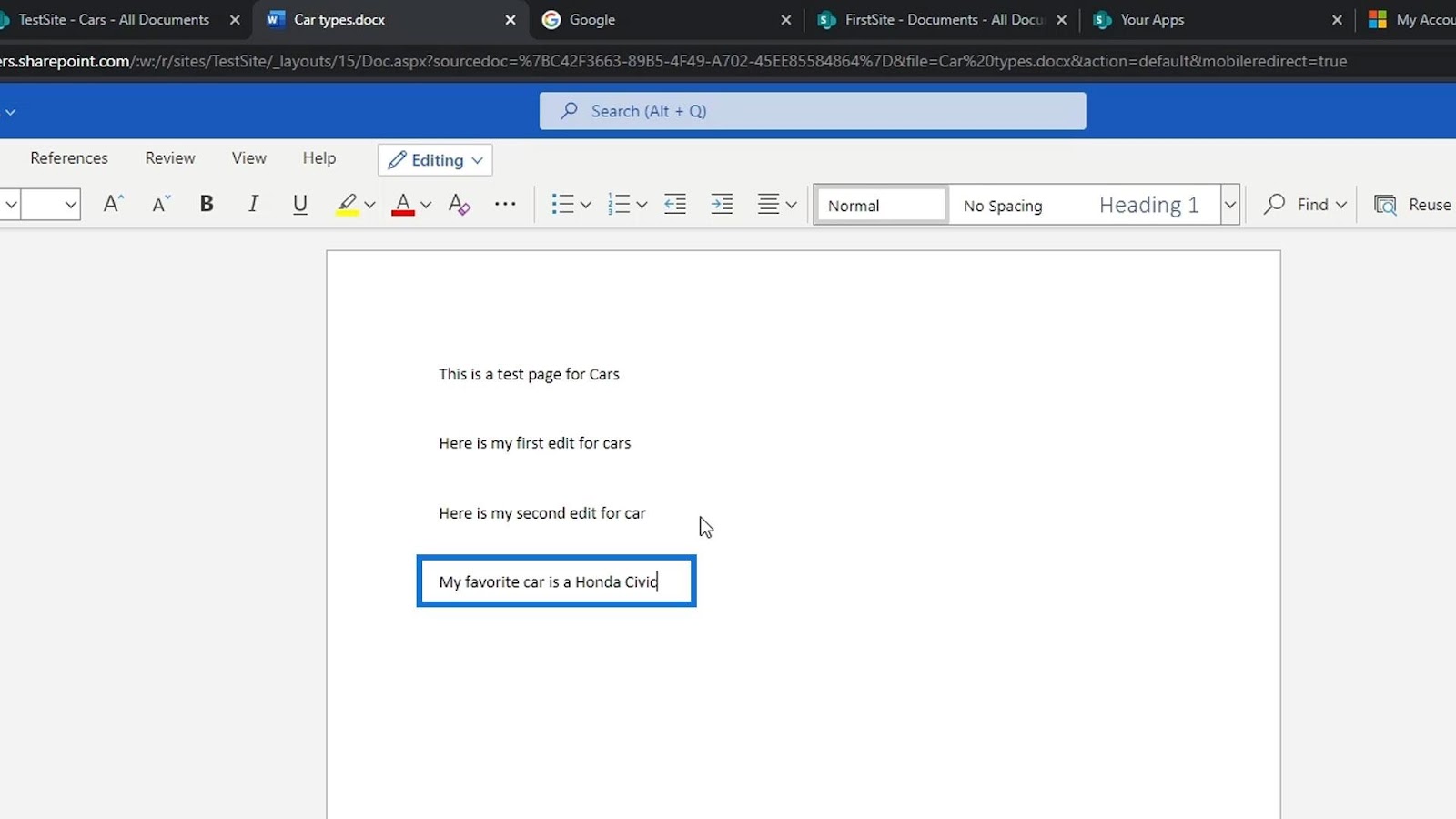This screenshot has width=1456, height=819.
Task: Toggle italic formatting
Action: coord(253,205)
